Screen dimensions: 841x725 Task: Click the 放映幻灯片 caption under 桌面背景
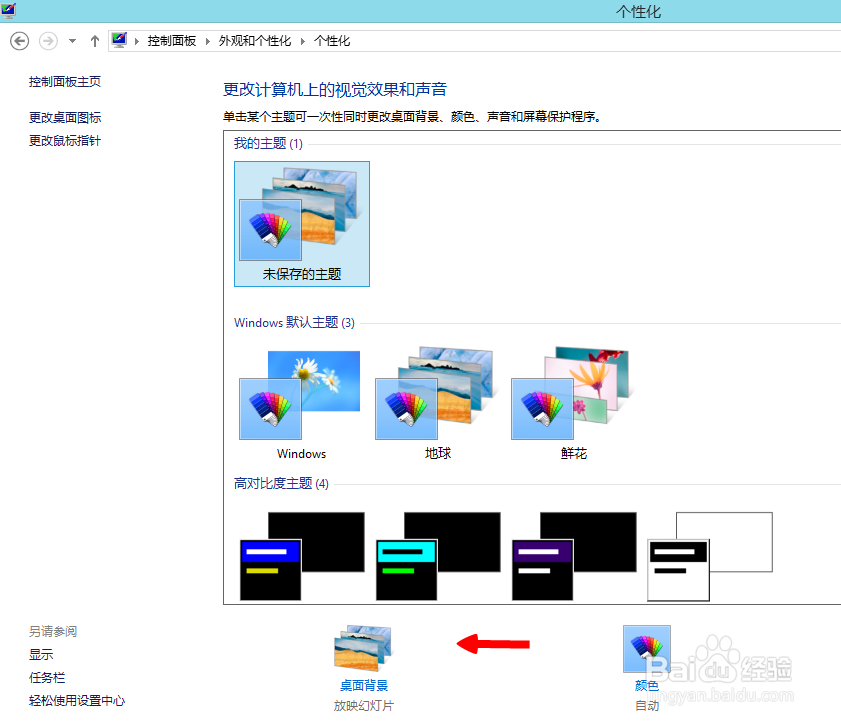(x=364, y=706)
